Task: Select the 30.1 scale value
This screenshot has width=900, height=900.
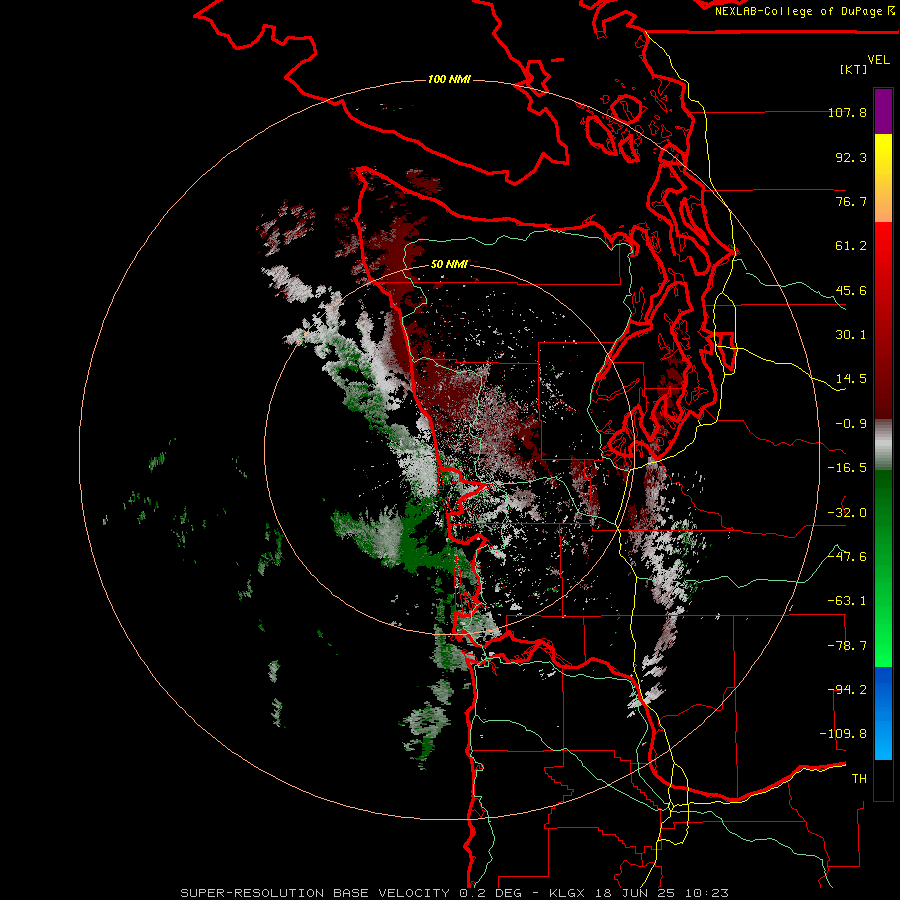Action: [851, 335]
